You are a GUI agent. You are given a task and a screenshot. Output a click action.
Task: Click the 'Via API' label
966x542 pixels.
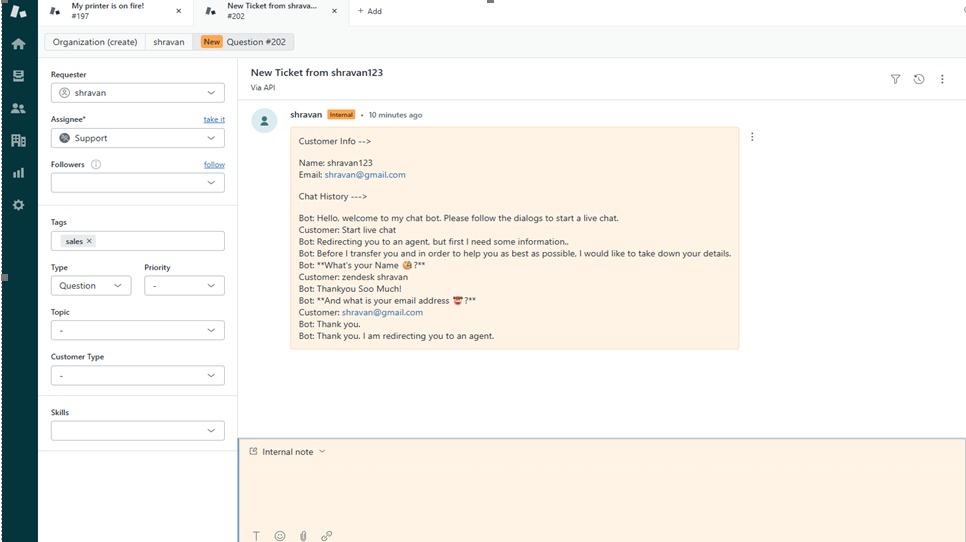[262, 87]
